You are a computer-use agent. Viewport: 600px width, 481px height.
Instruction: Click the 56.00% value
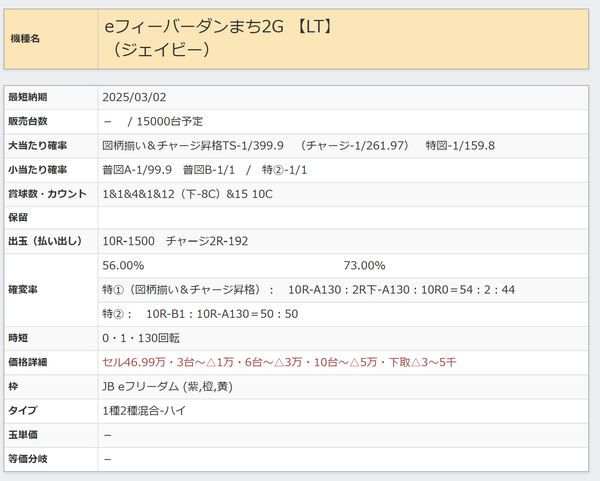[123, 266]
